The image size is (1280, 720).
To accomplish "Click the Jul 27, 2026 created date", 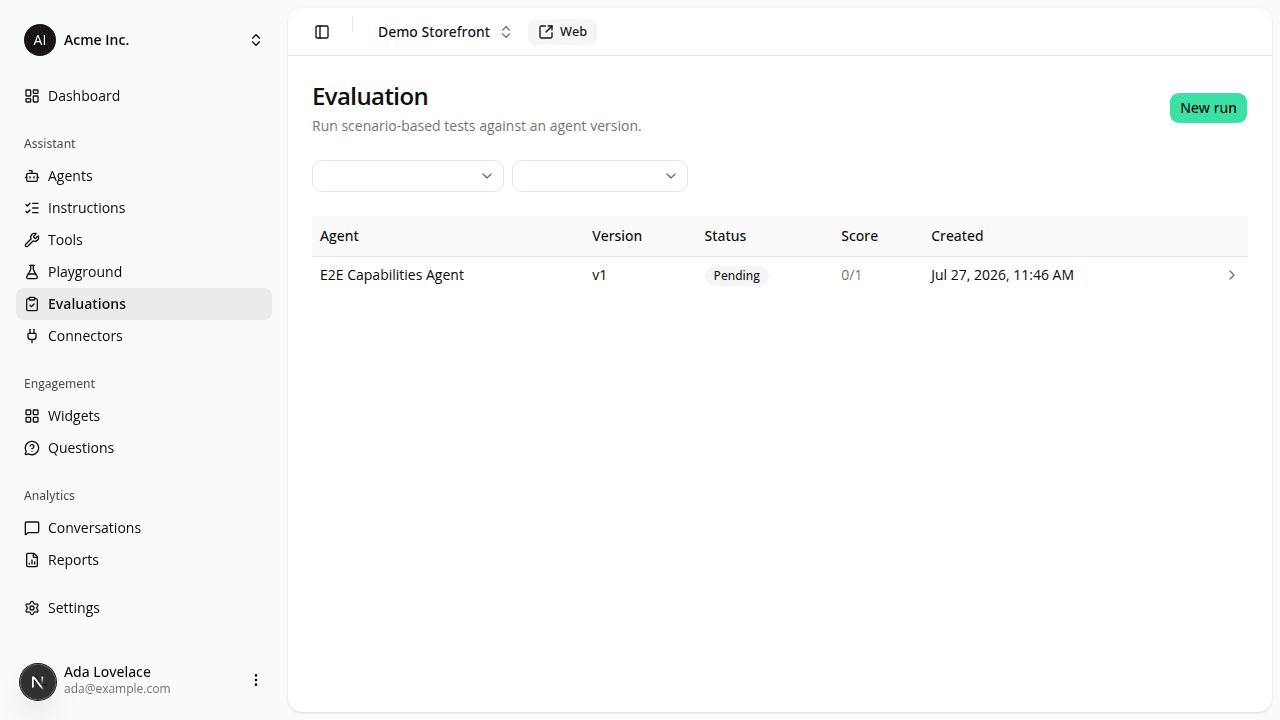I will click(1002, 275).
